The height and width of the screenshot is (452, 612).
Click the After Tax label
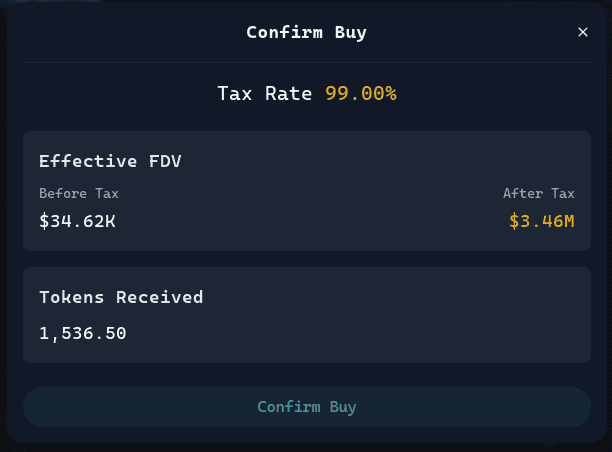[x=538, y=193]
